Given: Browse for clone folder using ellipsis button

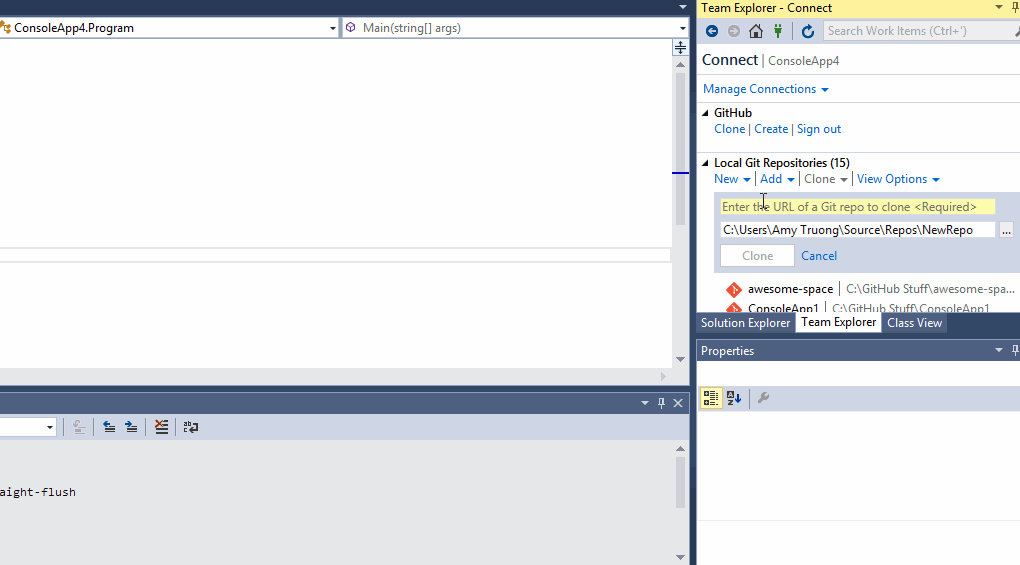Looking at the screenshot, I should pyautogui.click(x=1006, y=230).
